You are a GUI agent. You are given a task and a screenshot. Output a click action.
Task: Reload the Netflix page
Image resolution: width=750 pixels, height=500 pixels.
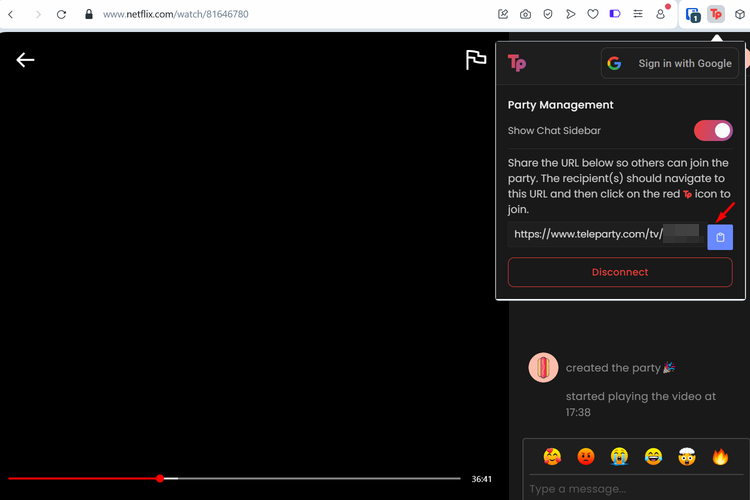pyautogui.click(x=61, y=14)
